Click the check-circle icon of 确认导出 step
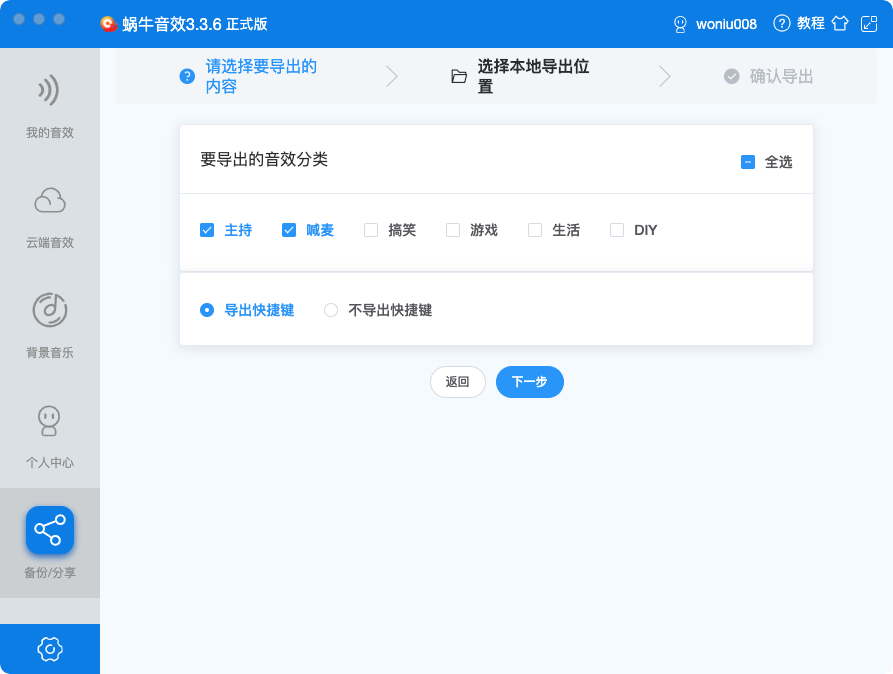The height and width of the screenshot is (674, 893). point(732,76)
